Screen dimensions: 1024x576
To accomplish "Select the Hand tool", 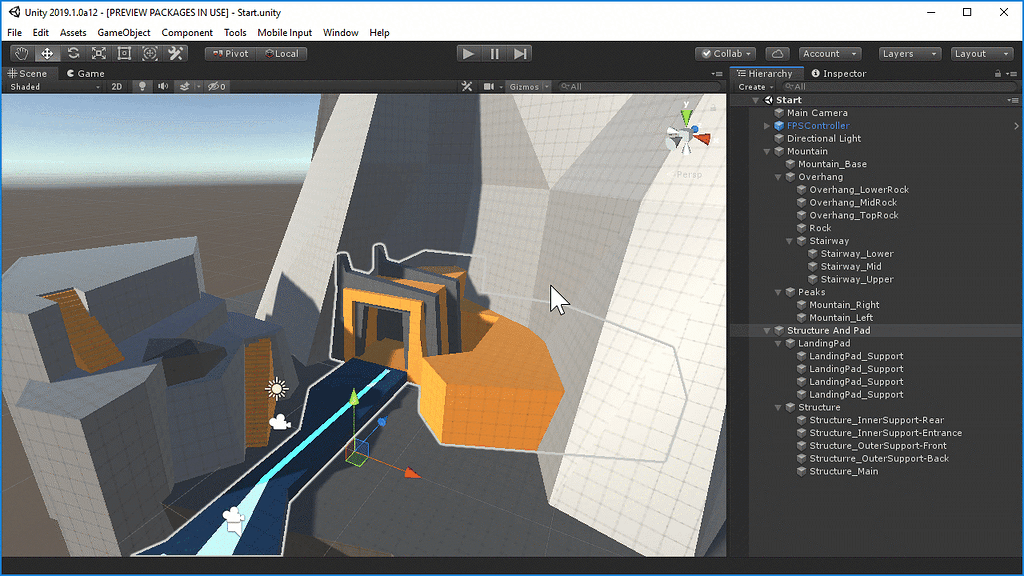I will [x=22, y=54].
